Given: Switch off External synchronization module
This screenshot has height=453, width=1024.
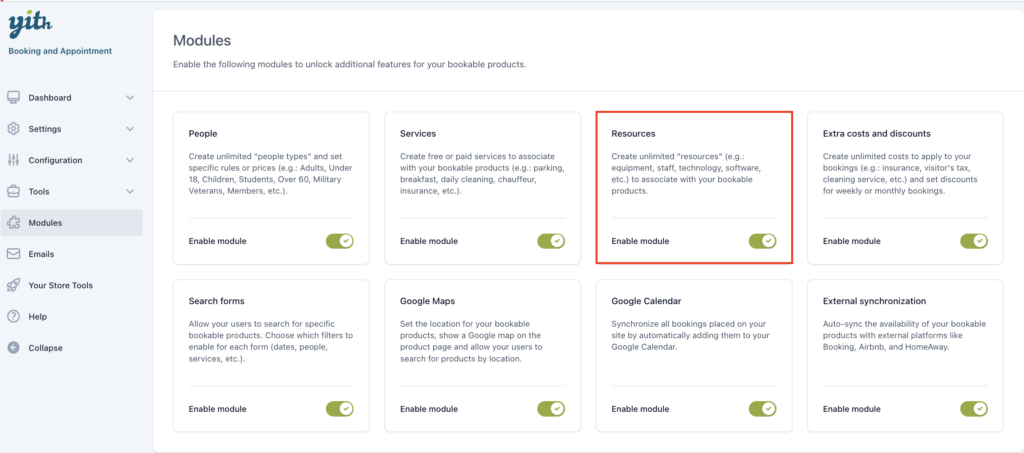Looking at the screenshot, I should click(x=974, y=409).
